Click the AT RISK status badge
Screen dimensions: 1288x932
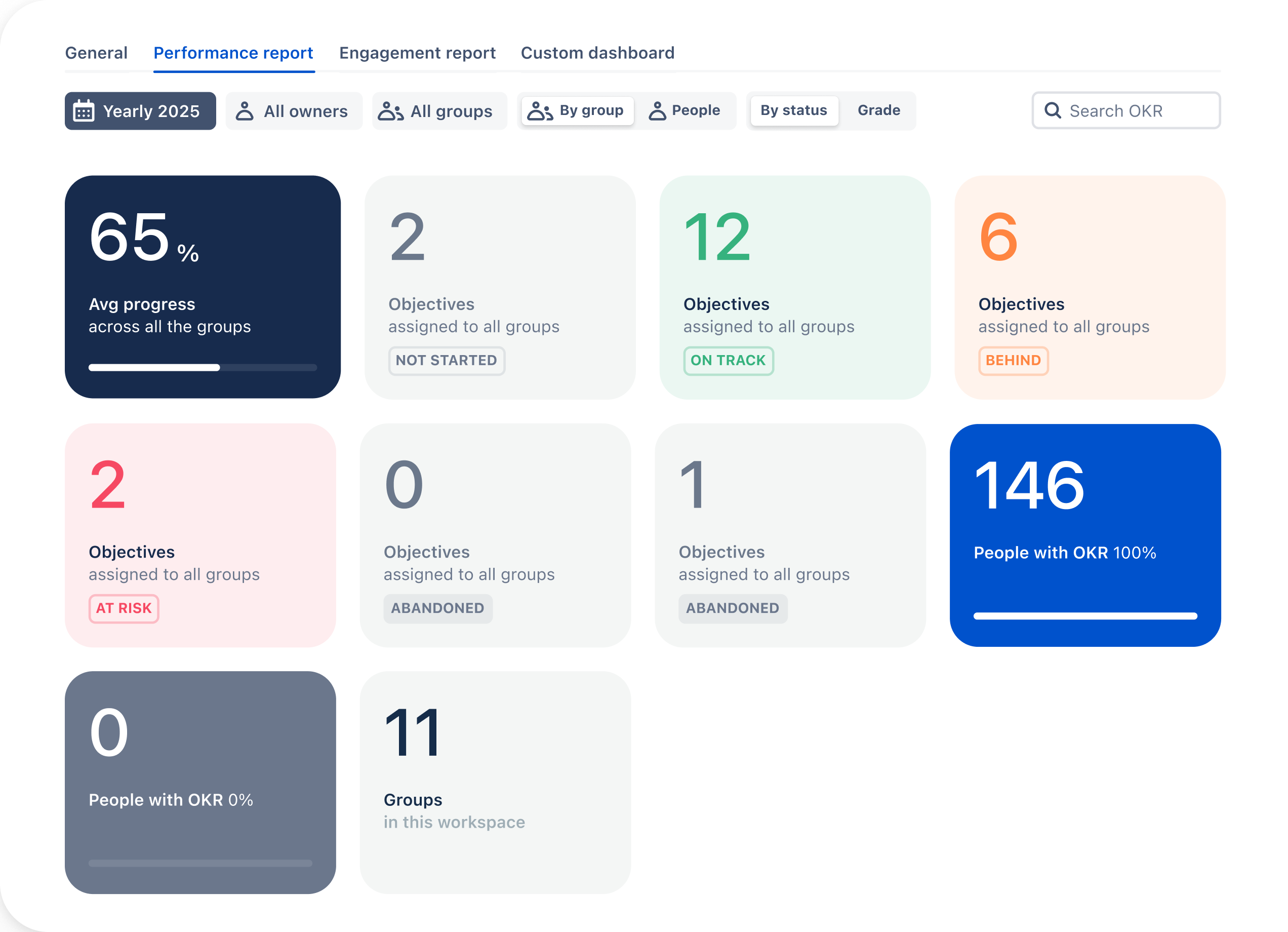[124, 609]
